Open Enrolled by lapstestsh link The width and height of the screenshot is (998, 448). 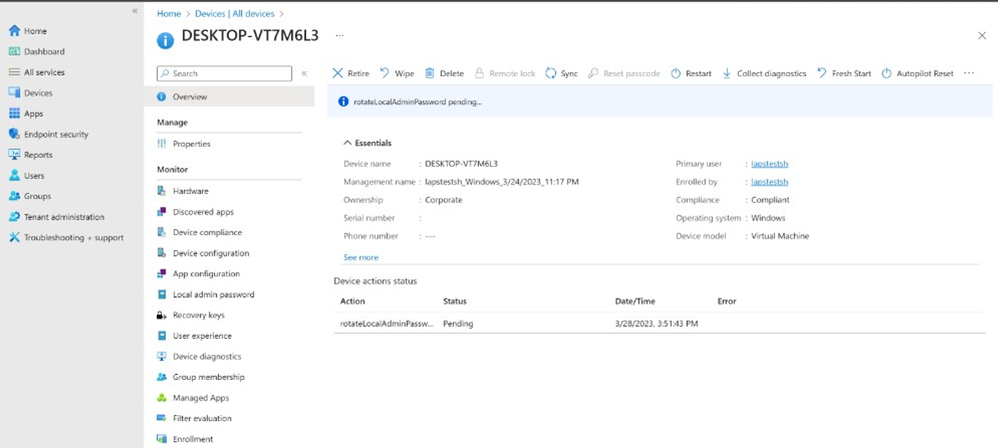click(x=770, y=182)
